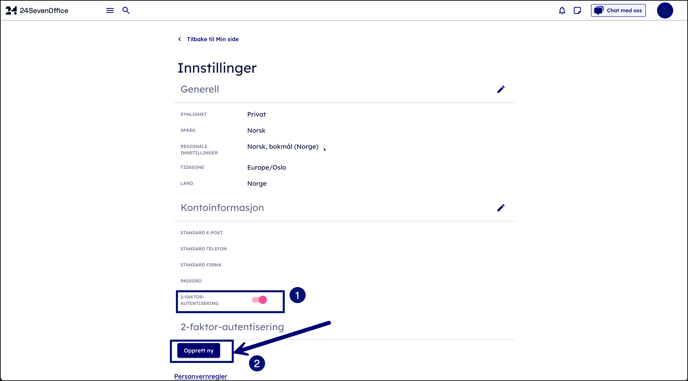This screenshot has height=381, width=688.
Task: Click the STANDARD FIRMA label
Action: [x=201, y=265]
